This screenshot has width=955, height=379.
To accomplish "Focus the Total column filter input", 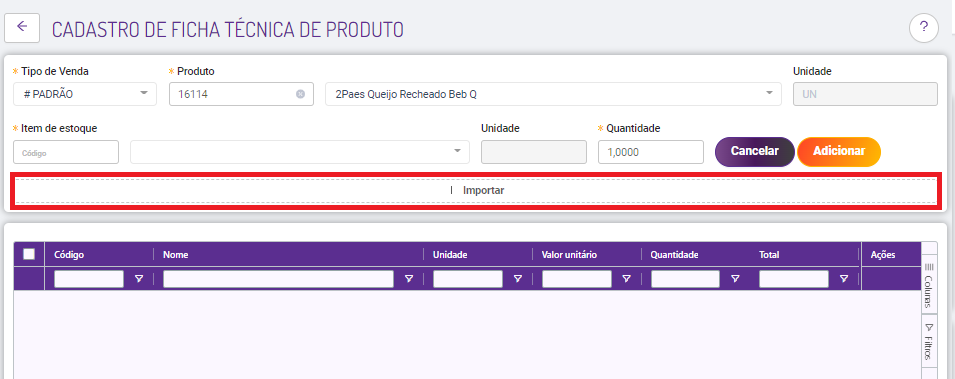I will click(794, 279).
